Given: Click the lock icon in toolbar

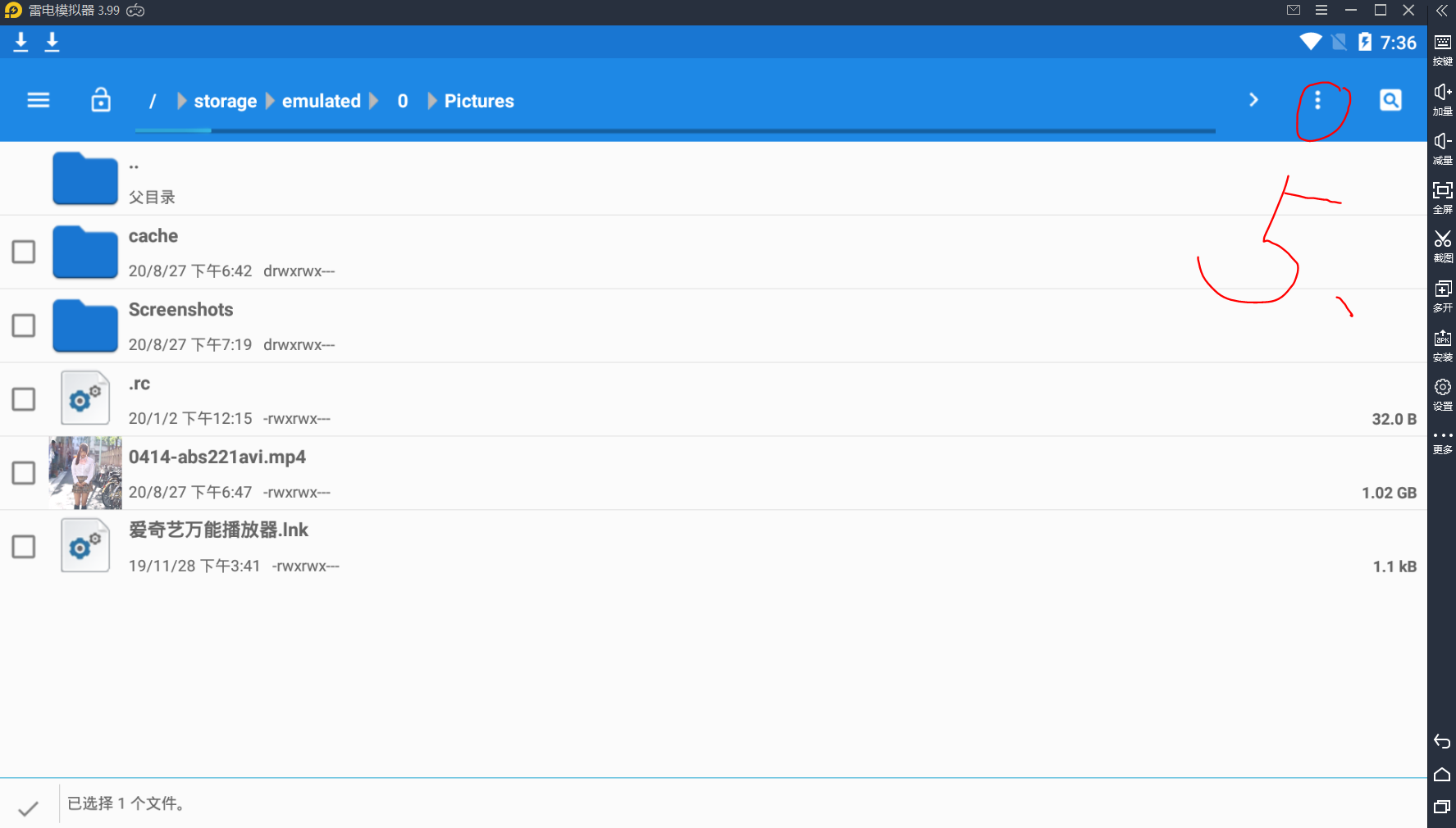Looking at the screenshot, I should coord(101,100).
